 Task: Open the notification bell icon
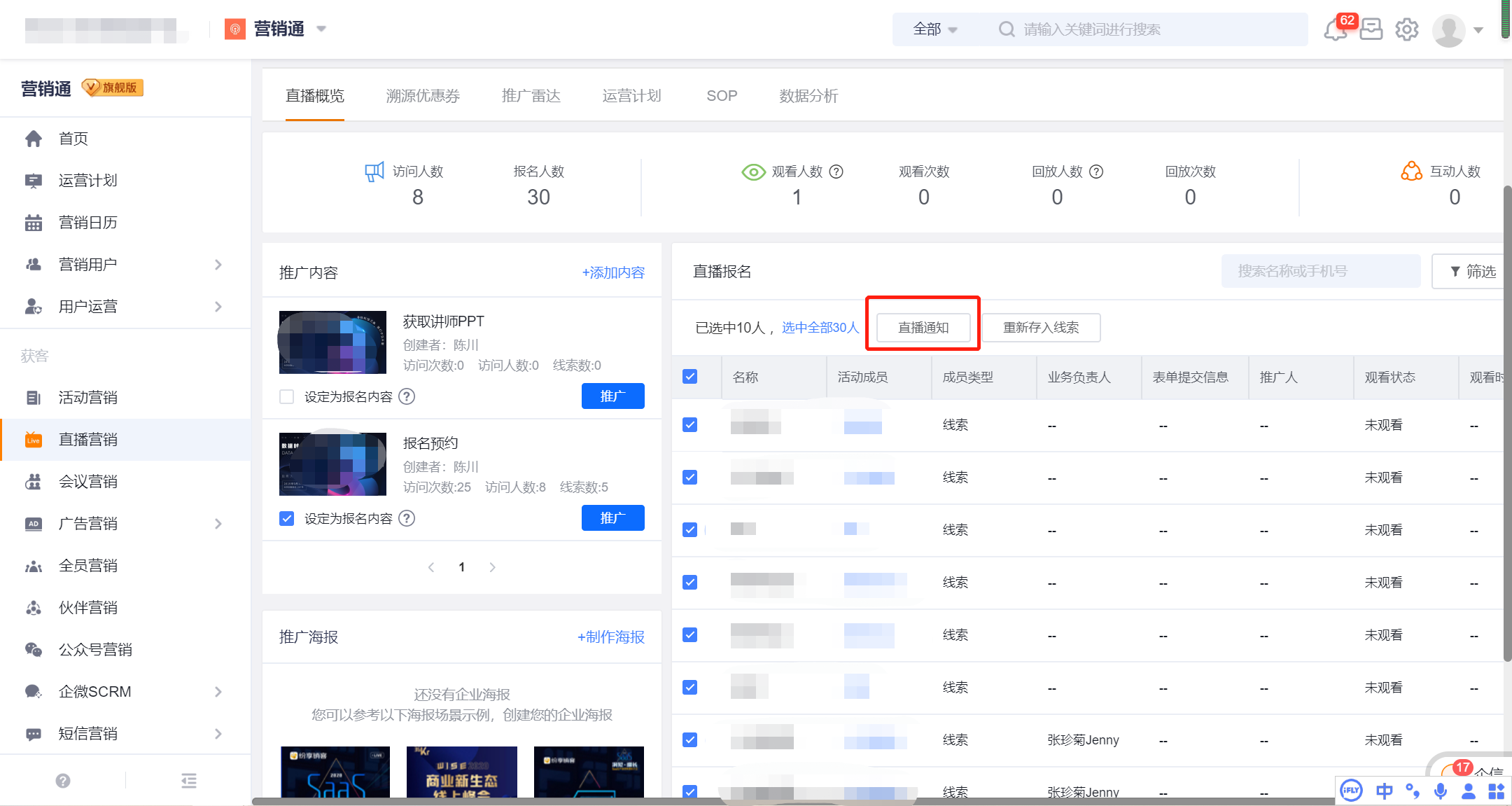(1335, 30)
